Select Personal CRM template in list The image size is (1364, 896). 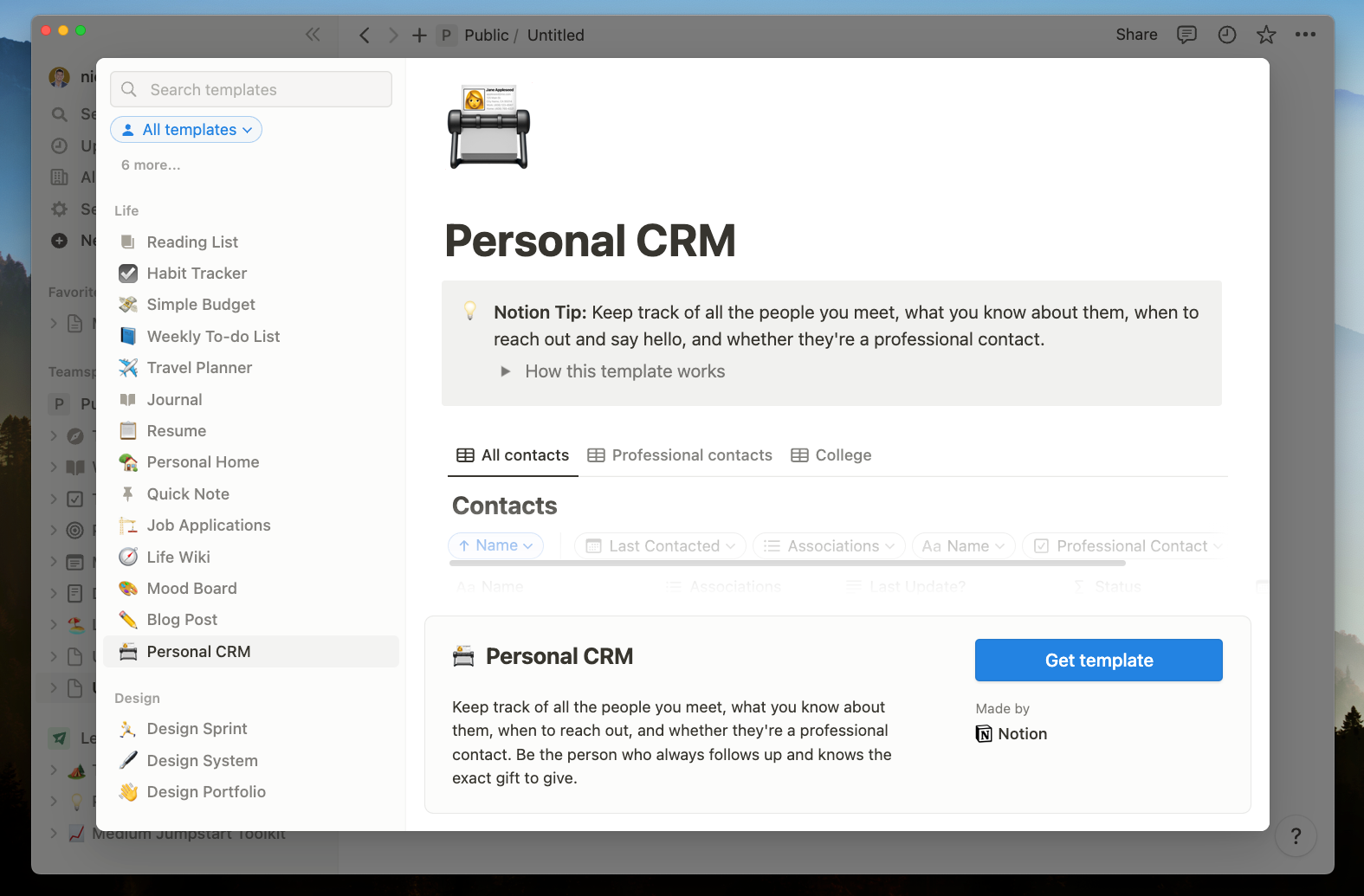(251, 651)
